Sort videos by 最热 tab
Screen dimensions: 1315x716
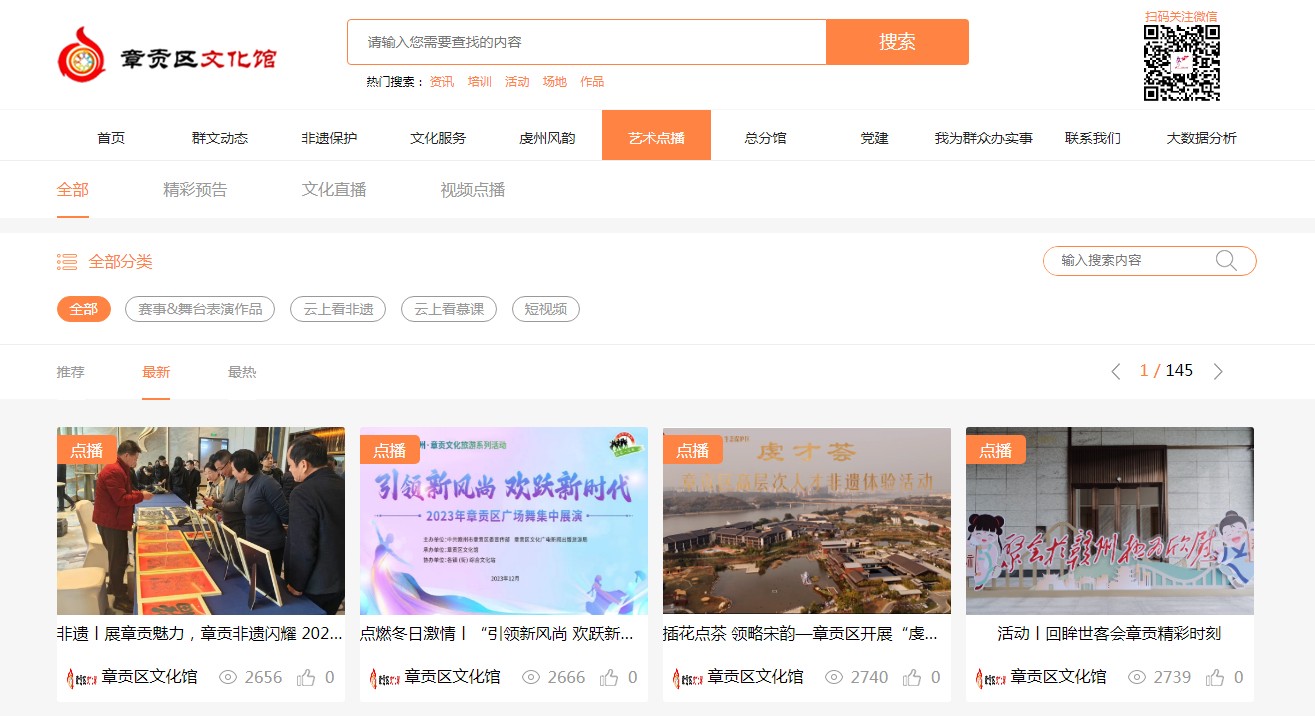(x=242, y=372)
